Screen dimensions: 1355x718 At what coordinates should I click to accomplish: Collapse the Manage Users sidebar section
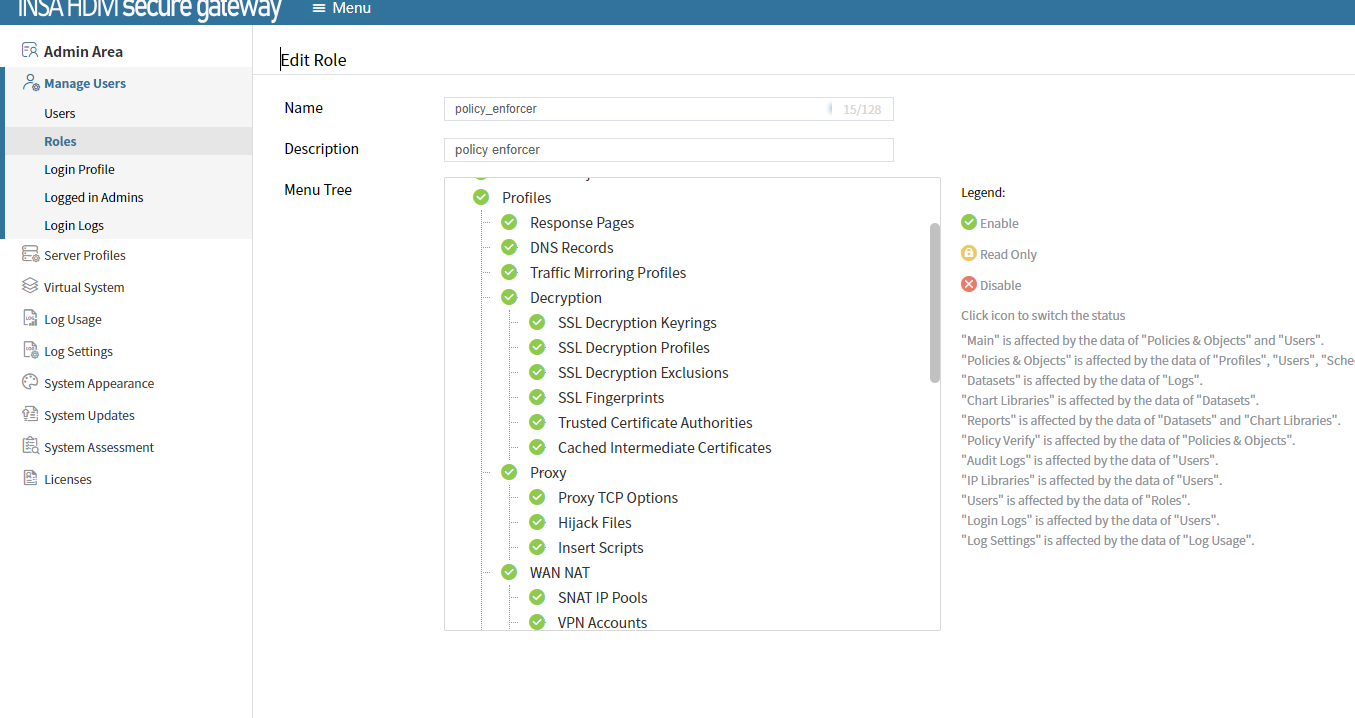[x=85, y=83]
